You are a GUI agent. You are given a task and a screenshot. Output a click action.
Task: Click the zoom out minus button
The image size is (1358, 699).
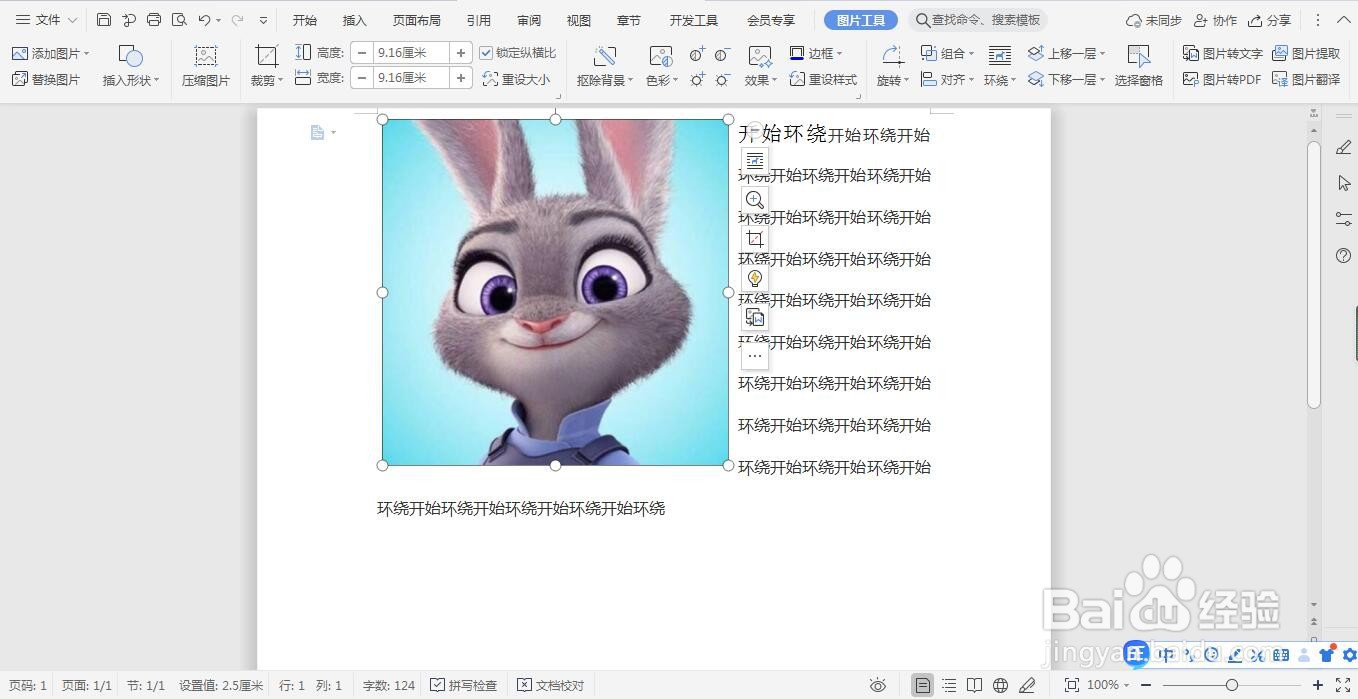1146,685
